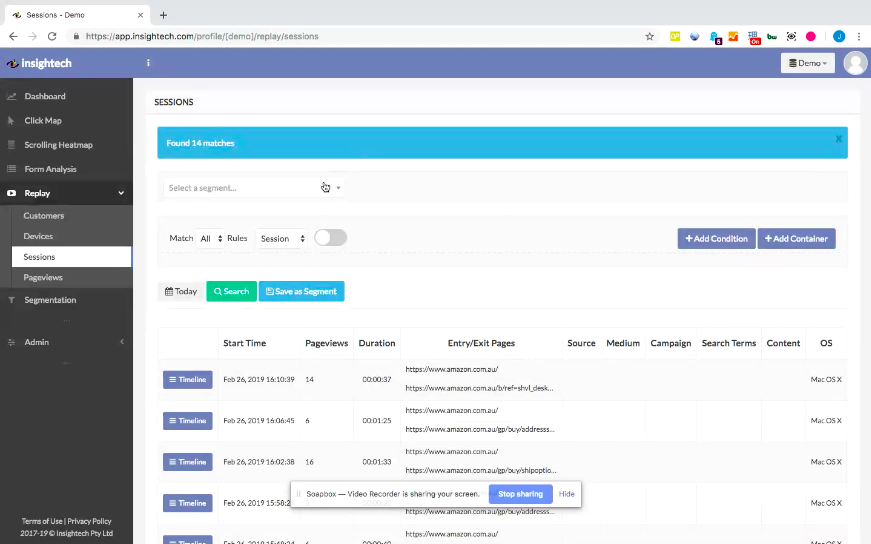Viewport: 871px width, 544px height.
Task: Open Privacy Policy link
Action: (89, 521)
